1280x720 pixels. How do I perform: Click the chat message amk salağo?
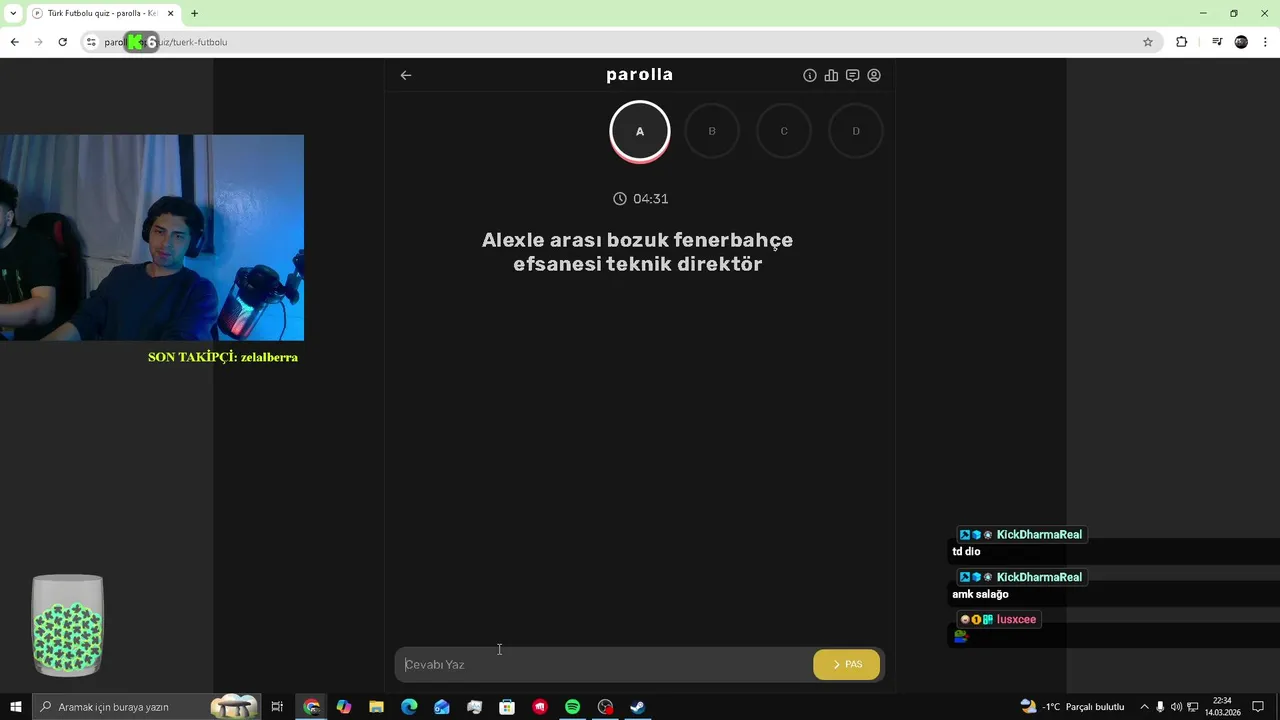[x=980, y=594]
